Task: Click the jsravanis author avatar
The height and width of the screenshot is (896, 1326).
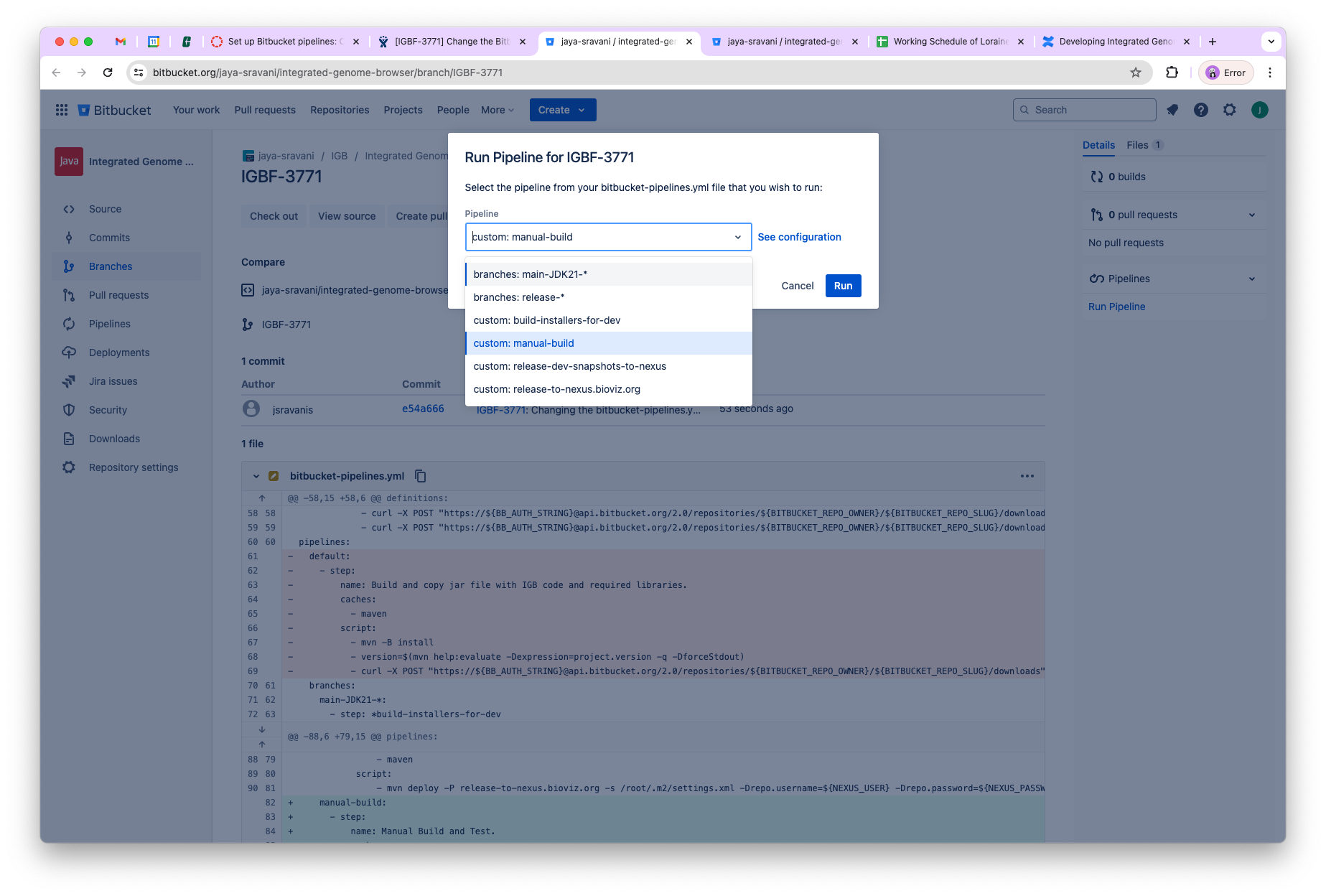Action: [x=251, y=409]
